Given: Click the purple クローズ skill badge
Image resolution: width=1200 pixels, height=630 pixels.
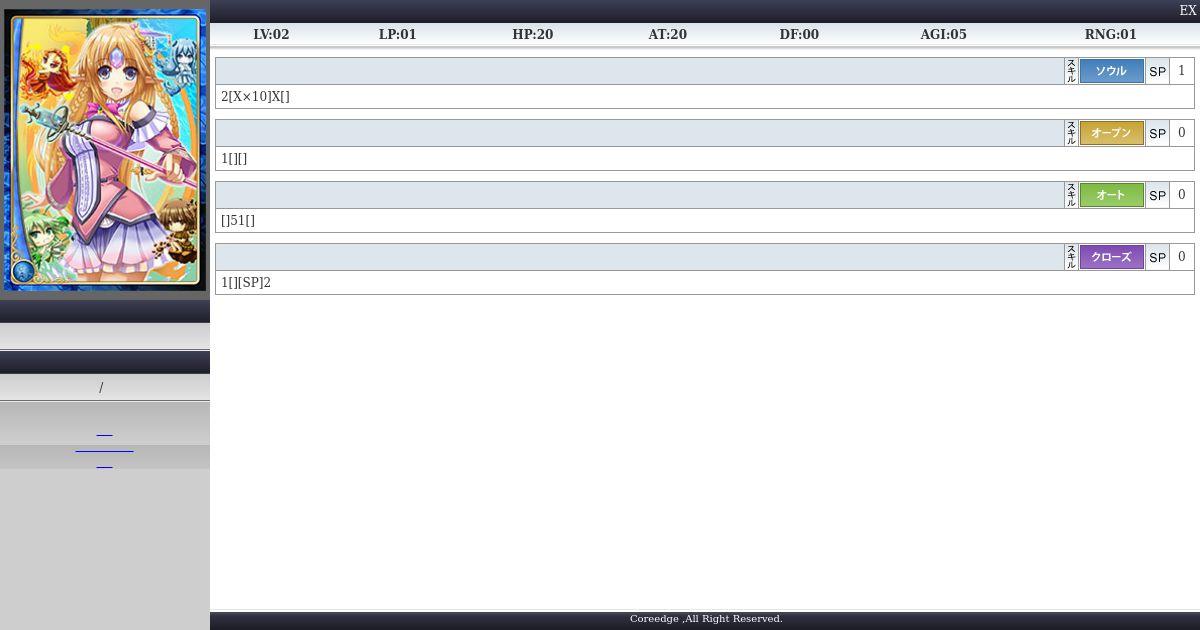Looking at the screenshot, I should point(1111,257).
